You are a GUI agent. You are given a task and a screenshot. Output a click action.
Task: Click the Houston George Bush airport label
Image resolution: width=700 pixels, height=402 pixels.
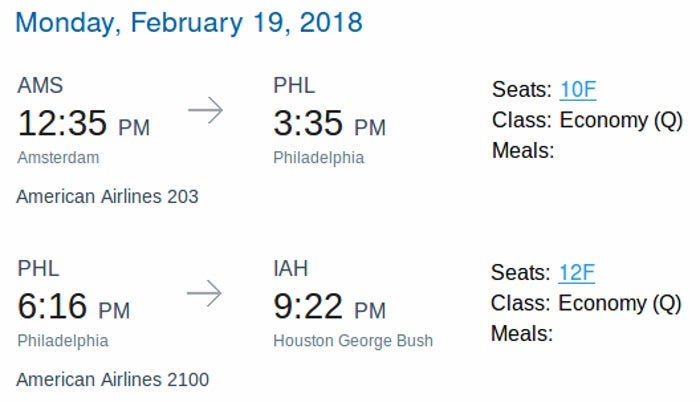click(353, 340)
